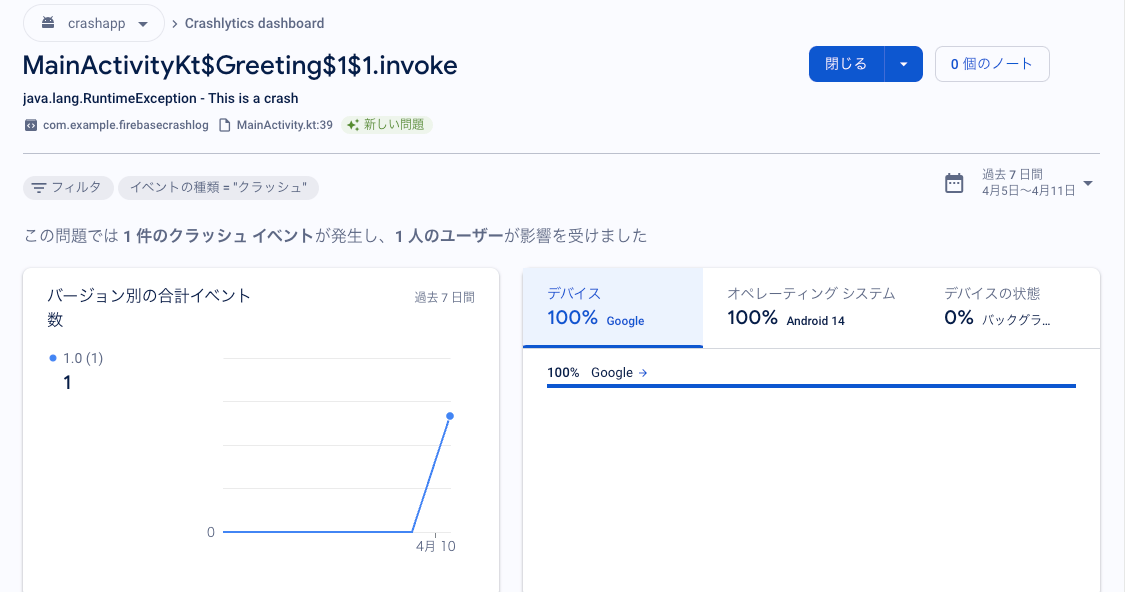Click the Android app icon beside crashapp
Viewport: 1125px width, 592px height.
click(x=48, y=23)
